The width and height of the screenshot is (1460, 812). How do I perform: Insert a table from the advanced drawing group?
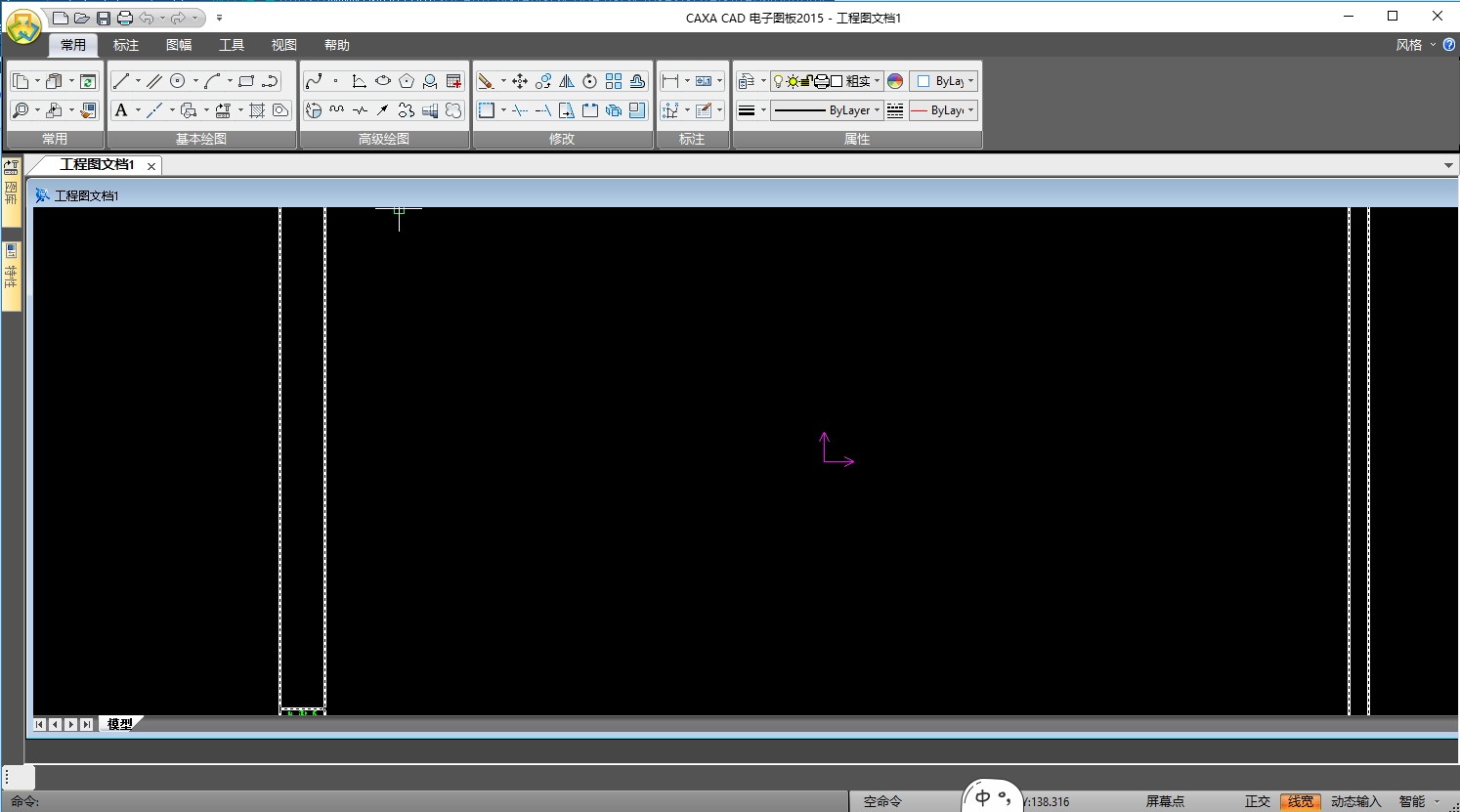(x=453, y=81)
